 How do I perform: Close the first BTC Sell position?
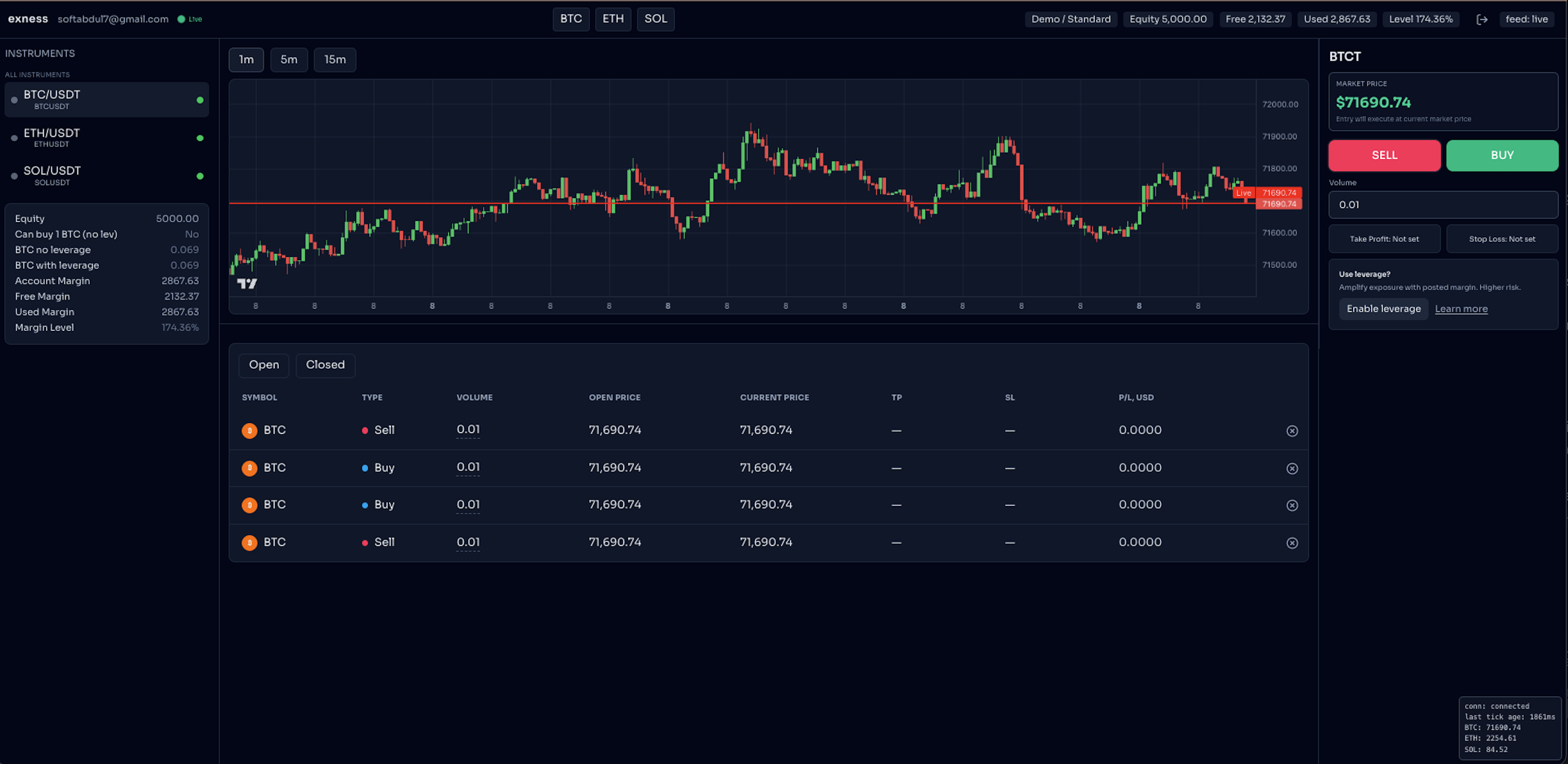pyautogui.click(x=1292, y=431)
